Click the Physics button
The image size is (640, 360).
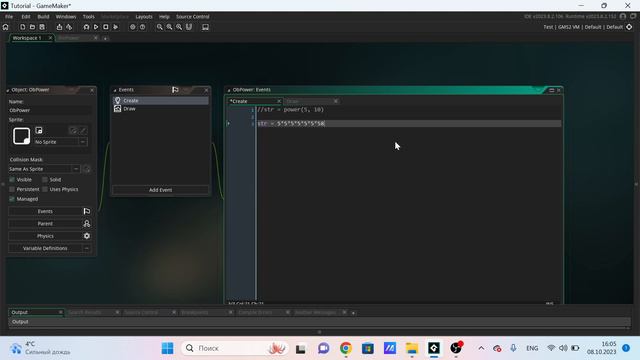[45, 236]
